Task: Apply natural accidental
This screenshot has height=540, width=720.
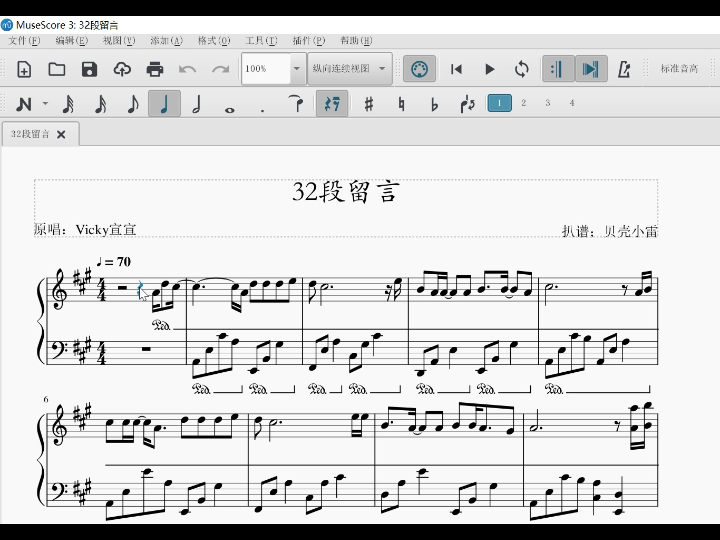Action: [x=401, y=104]
